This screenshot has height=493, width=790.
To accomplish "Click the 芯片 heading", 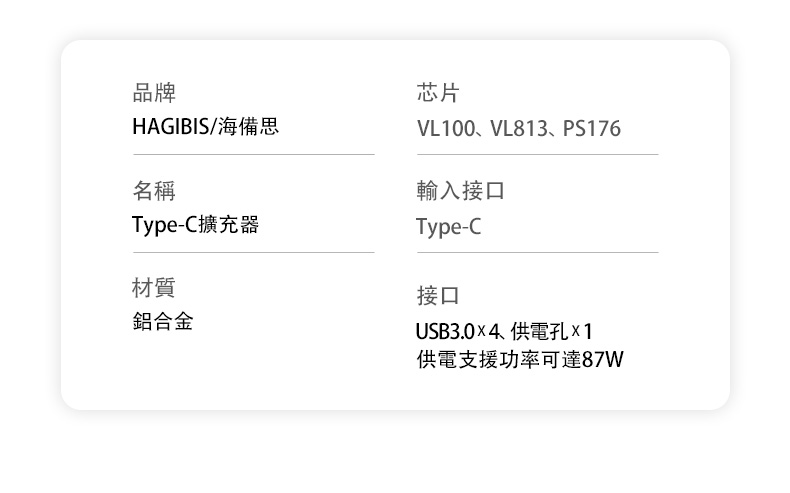I will 438,93.
